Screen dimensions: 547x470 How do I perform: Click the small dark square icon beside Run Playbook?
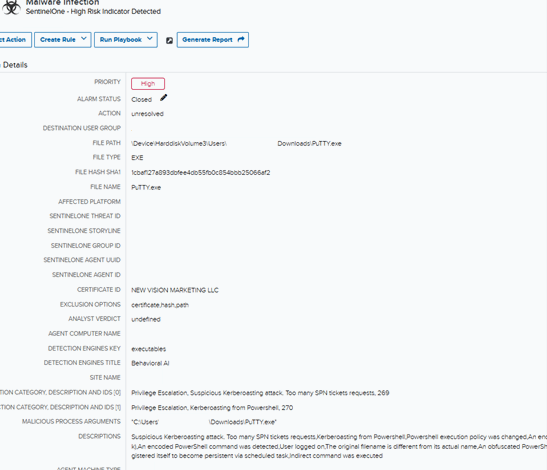pos(169,40)
